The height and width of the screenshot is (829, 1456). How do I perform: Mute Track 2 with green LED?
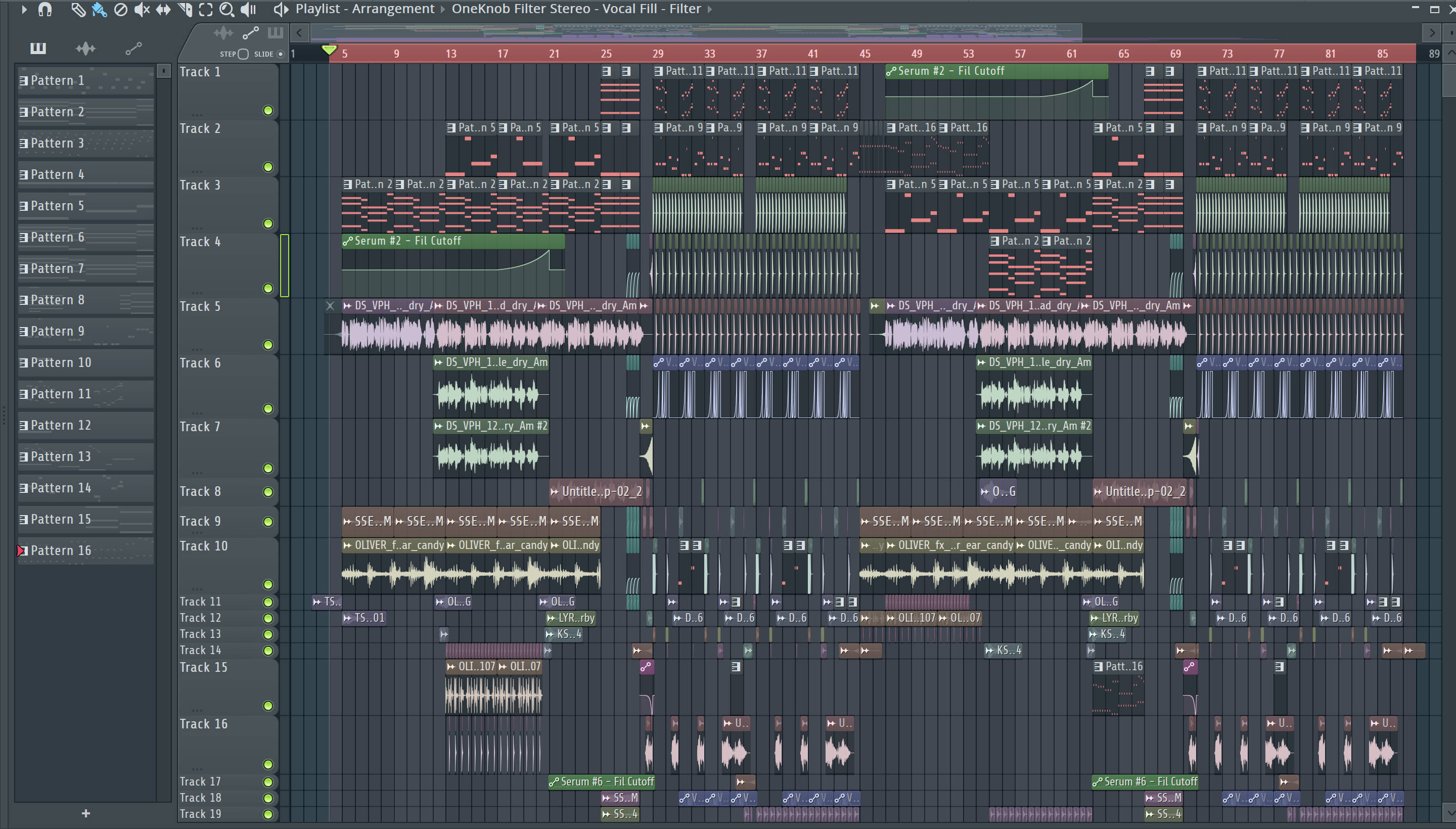[268, 167]
